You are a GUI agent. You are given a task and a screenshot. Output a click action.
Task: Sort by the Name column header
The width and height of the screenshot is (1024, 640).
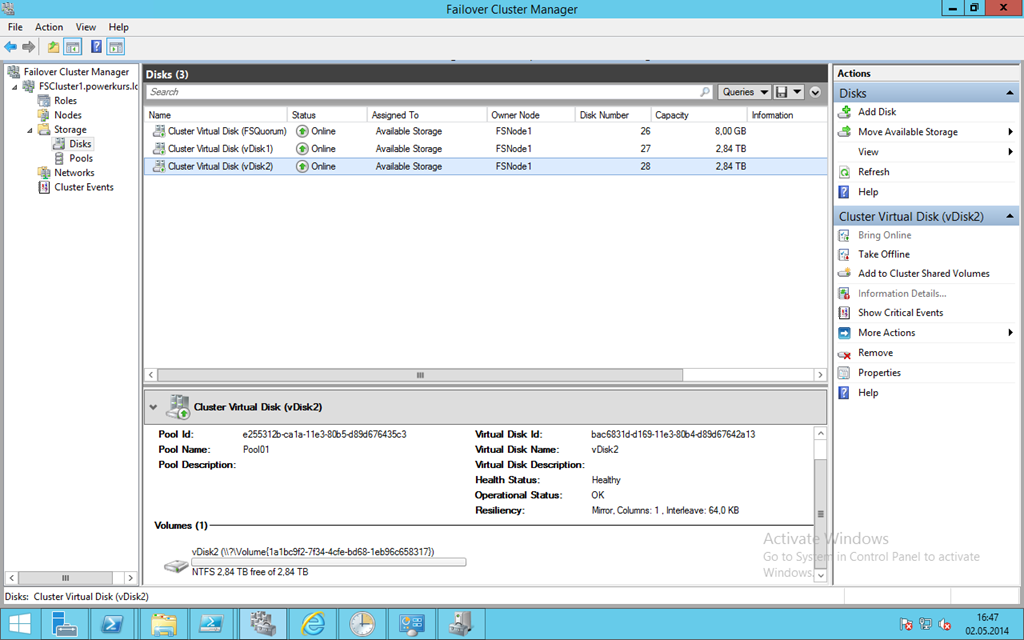[x=216, y=115]
